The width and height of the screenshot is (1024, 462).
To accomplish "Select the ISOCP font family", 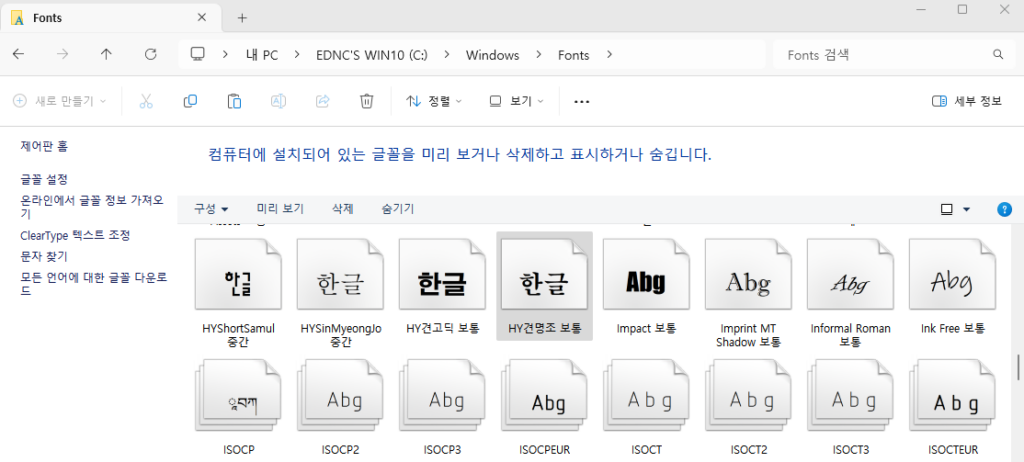I will 238,405.
